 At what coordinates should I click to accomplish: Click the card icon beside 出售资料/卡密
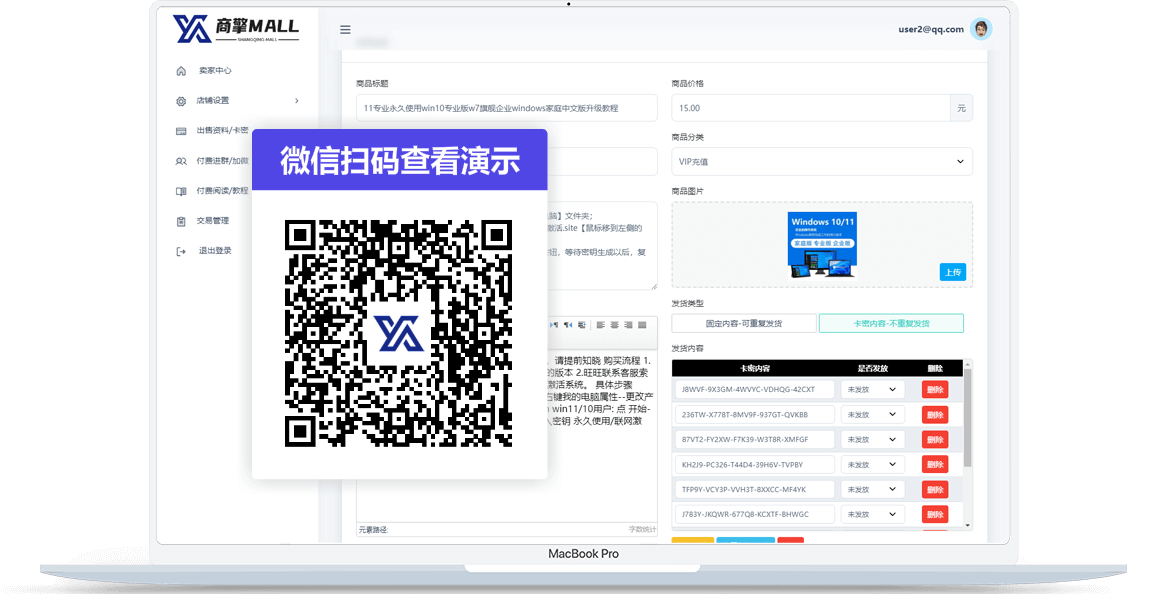181,131
